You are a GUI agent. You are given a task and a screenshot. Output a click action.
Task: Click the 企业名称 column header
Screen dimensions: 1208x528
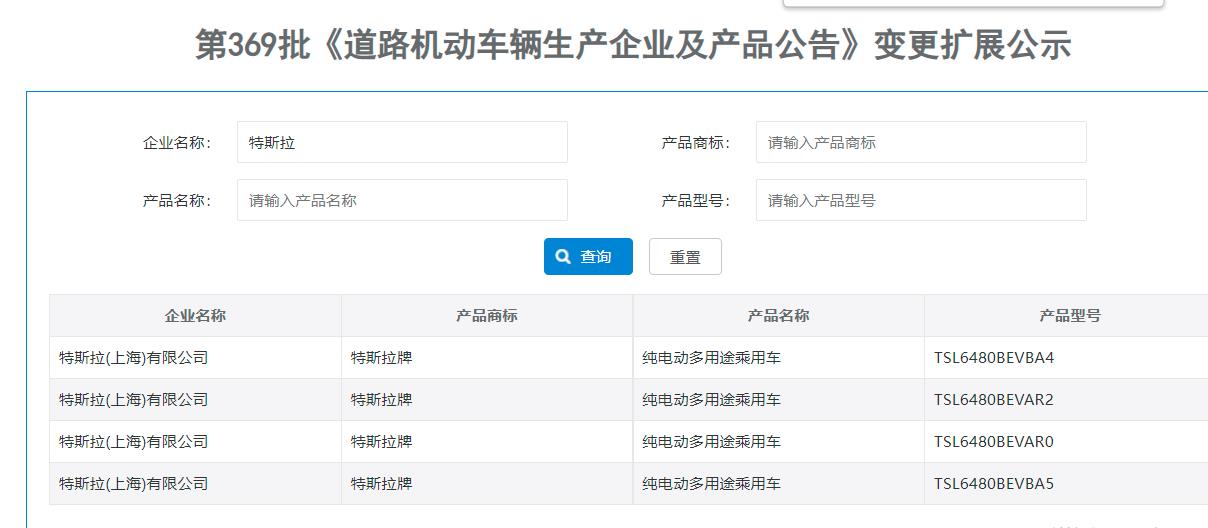point(195,316)
